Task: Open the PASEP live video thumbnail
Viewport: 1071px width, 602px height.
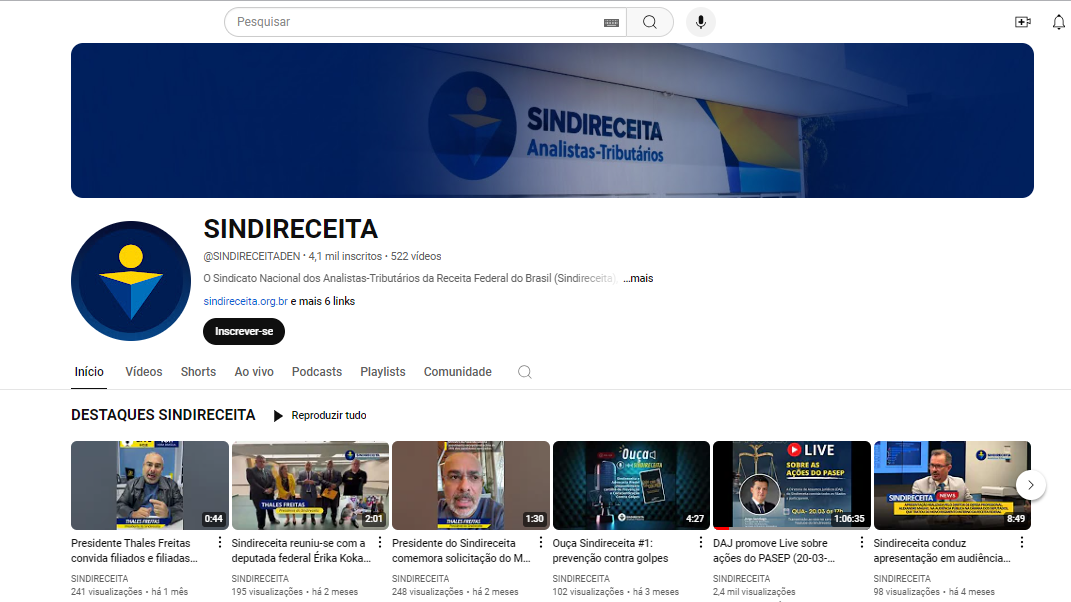Action: [791, 485]
